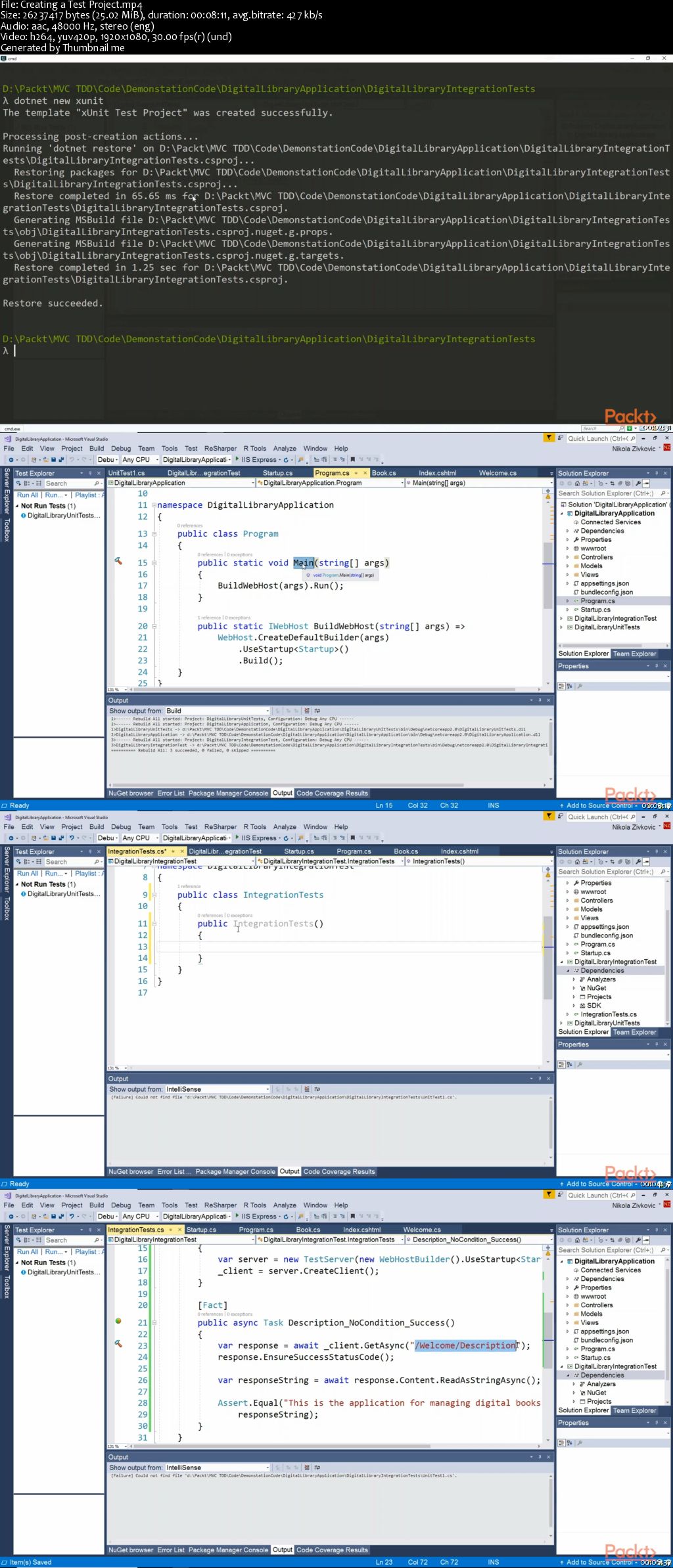Image resolution: width=673 pixels, height=1568 pixels.
Task: Toggle auto-hide pin of Build Output panel
Action: (x=540, y=700)
